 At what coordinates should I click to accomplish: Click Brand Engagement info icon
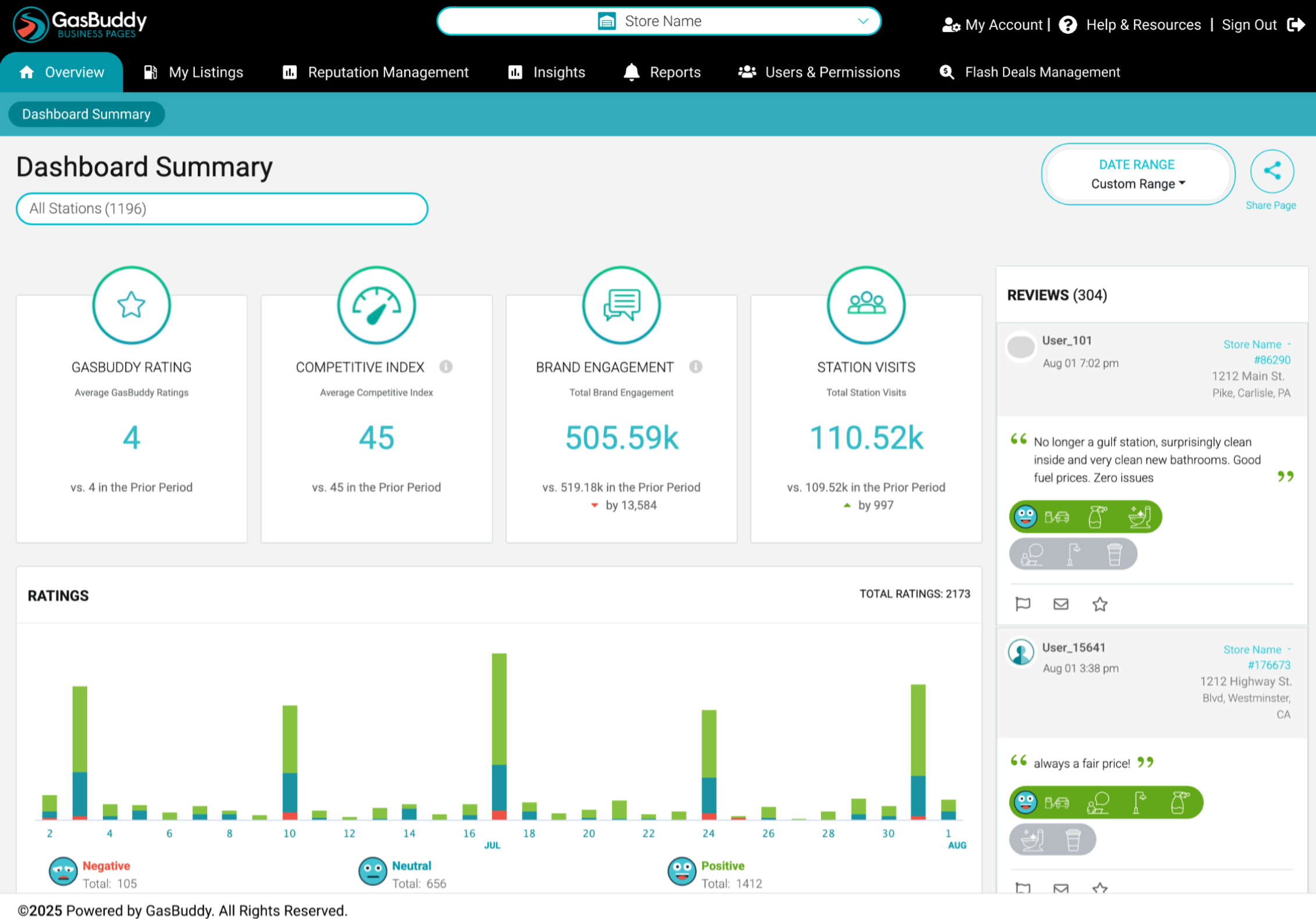696,367
